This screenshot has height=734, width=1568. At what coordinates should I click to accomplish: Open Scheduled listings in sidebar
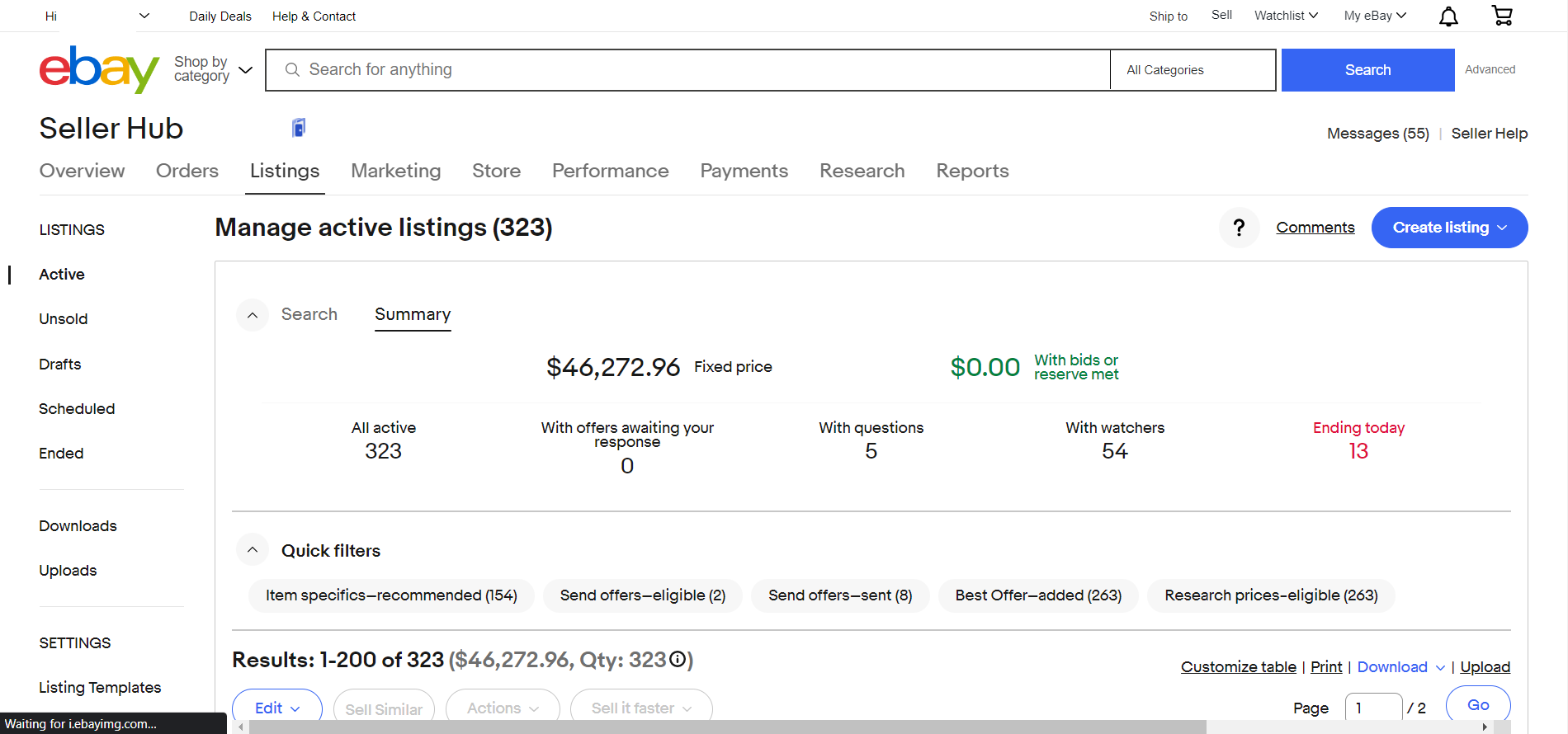[77, 408]
